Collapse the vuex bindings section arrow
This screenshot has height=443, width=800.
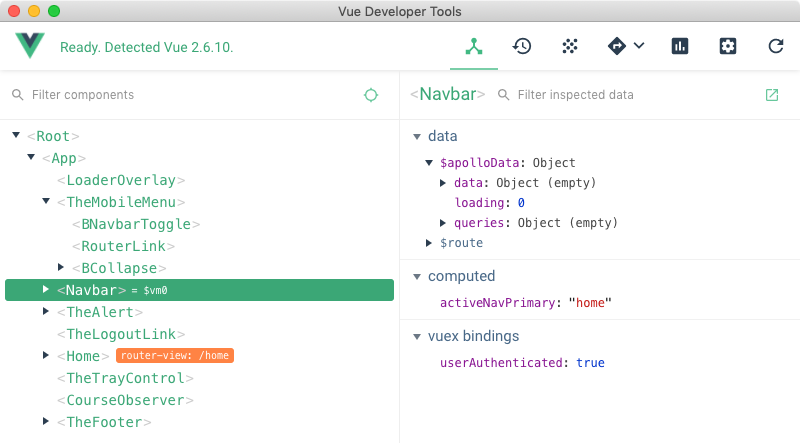click(x=417, y=337)
